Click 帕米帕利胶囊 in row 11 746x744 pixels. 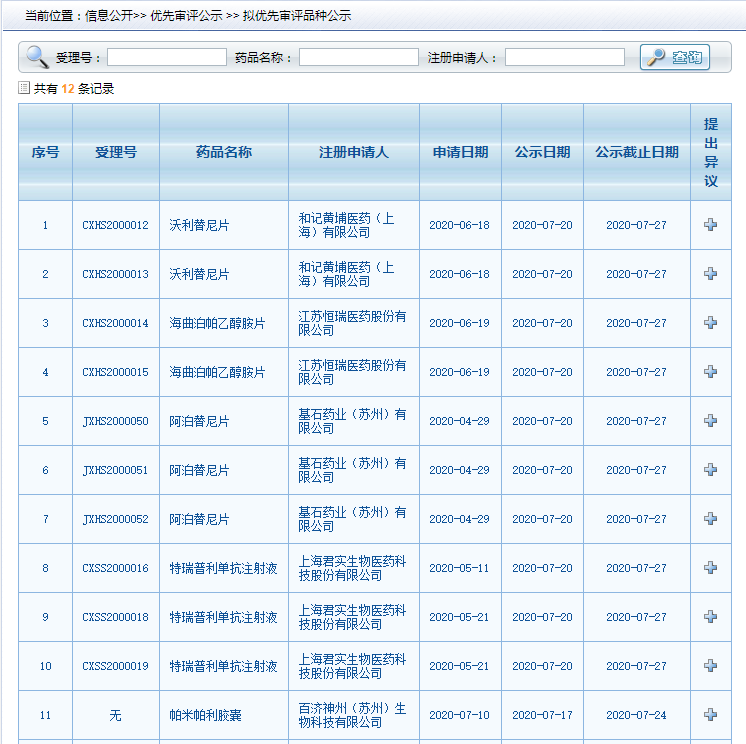[x=206, y=715]
